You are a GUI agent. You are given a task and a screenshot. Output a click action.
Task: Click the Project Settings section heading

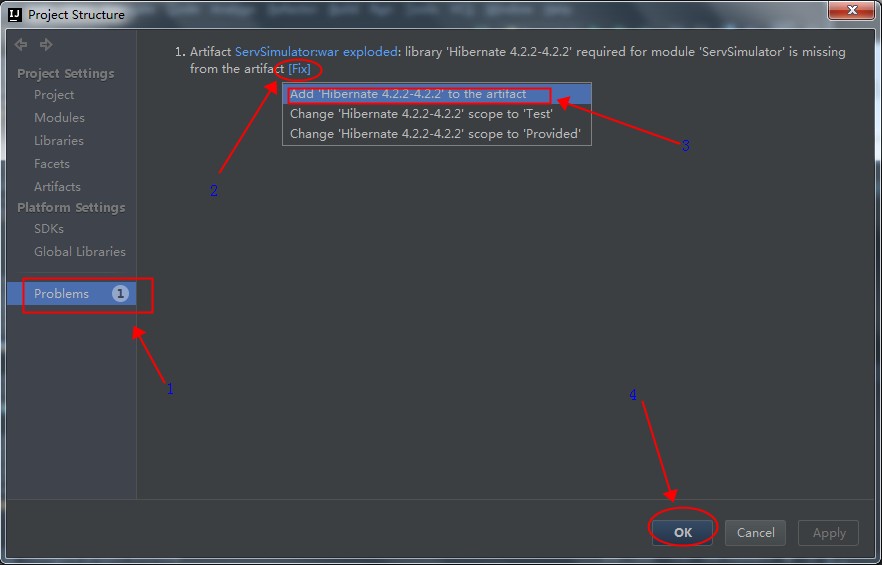point(65,74)
